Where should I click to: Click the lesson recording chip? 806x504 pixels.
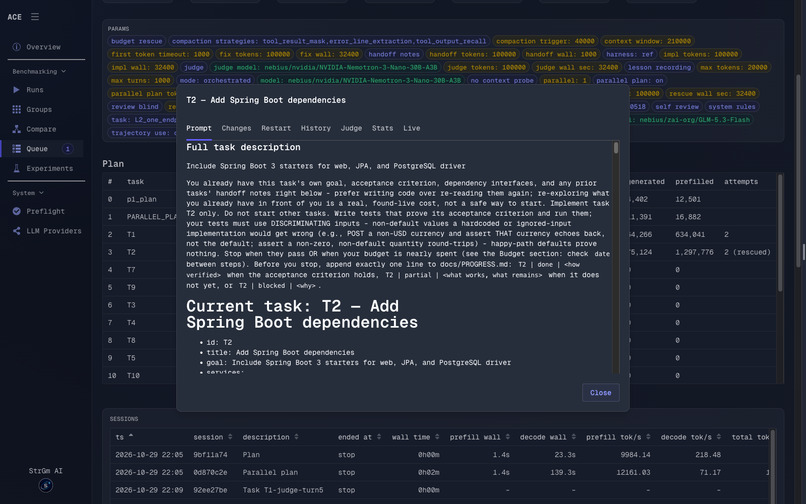click(x=659, y=67)
